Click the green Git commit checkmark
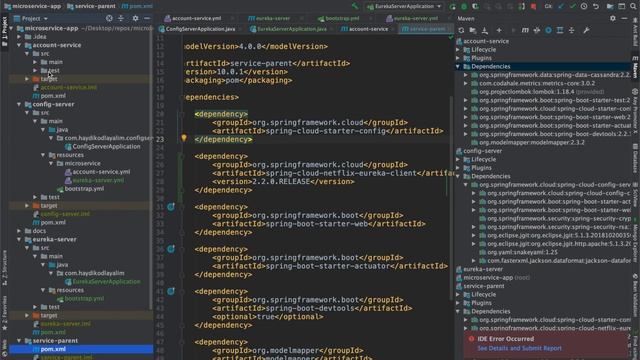Screen dimensions: 640x360 pyautogui.click(x=572, y=7)
